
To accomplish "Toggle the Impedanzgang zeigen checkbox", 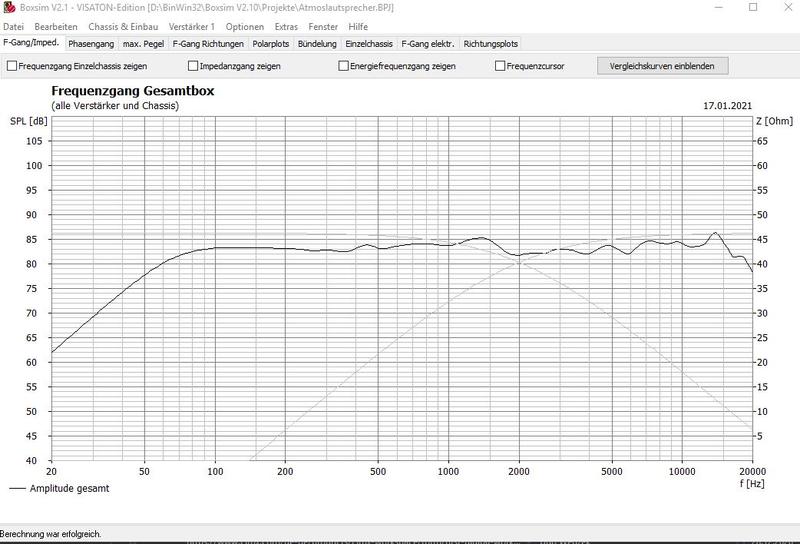I will coord(193,66).
